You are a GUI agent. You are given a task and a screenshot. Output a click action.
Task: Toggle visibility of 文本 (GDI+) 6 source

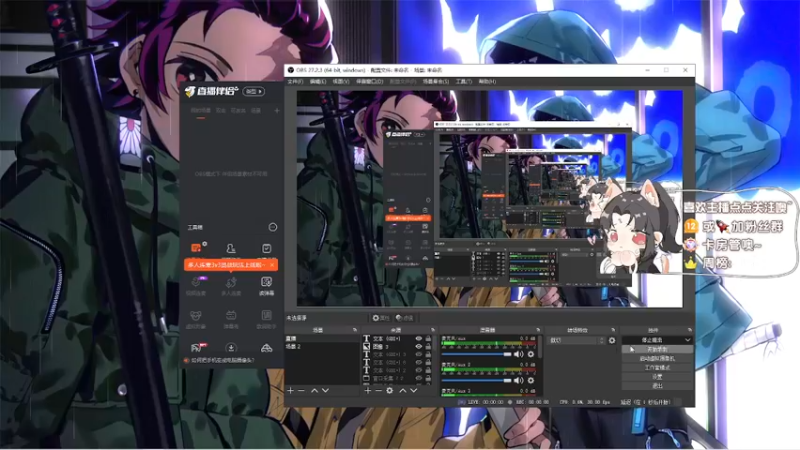[419, 362]
